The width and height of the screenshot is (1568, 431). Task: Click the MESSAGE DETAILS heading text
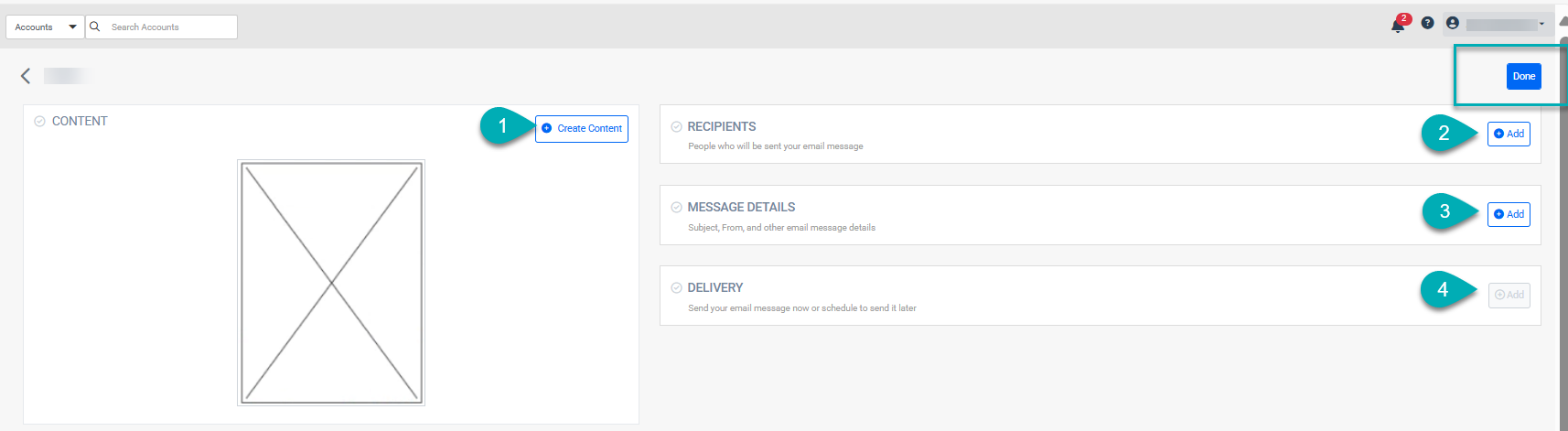coord(741,207)
